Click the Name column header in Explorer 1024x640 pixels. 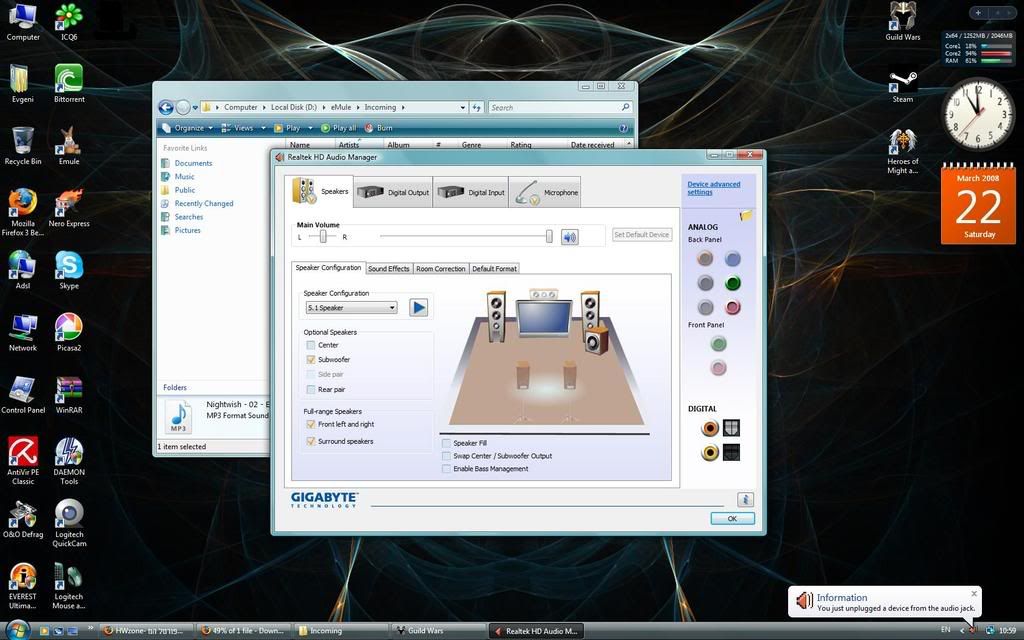300,144
